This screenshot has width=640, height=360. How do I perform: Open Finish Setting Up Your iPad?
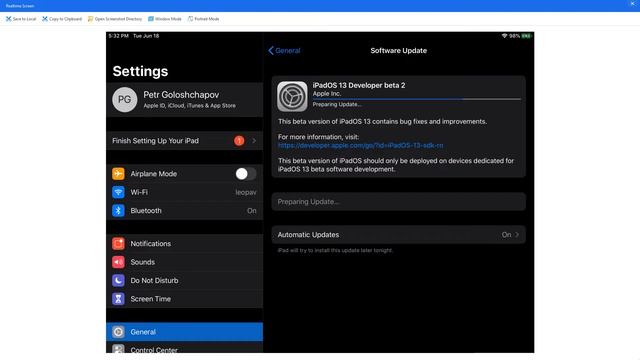[184, 141]
